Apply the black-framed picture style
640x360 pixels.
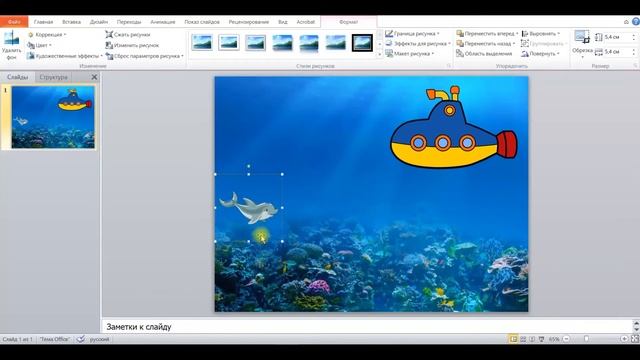pos(362,43)
